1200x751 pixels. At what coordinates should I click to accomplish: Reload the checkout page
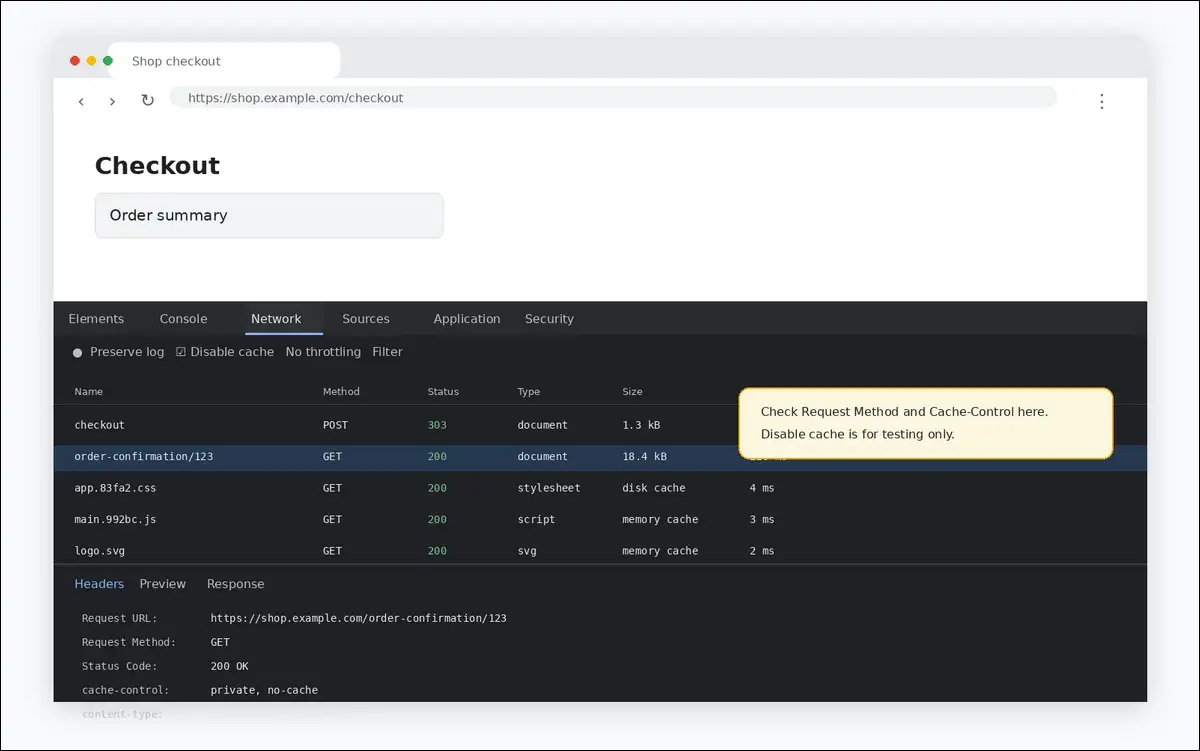click(147, 101)
